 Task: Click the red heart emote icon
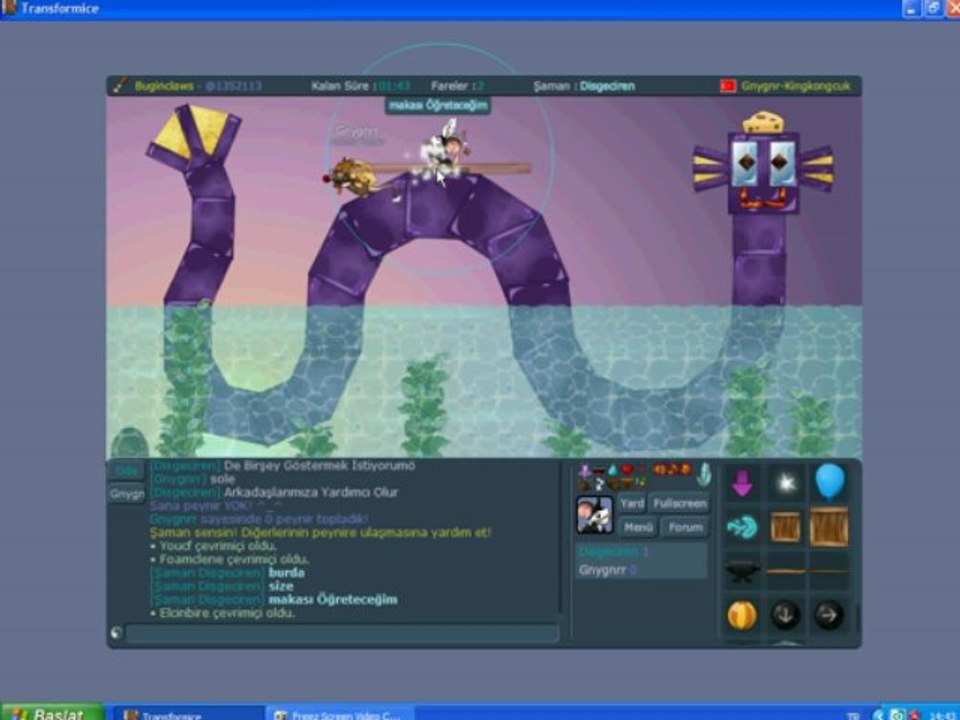tap(627, 470)
